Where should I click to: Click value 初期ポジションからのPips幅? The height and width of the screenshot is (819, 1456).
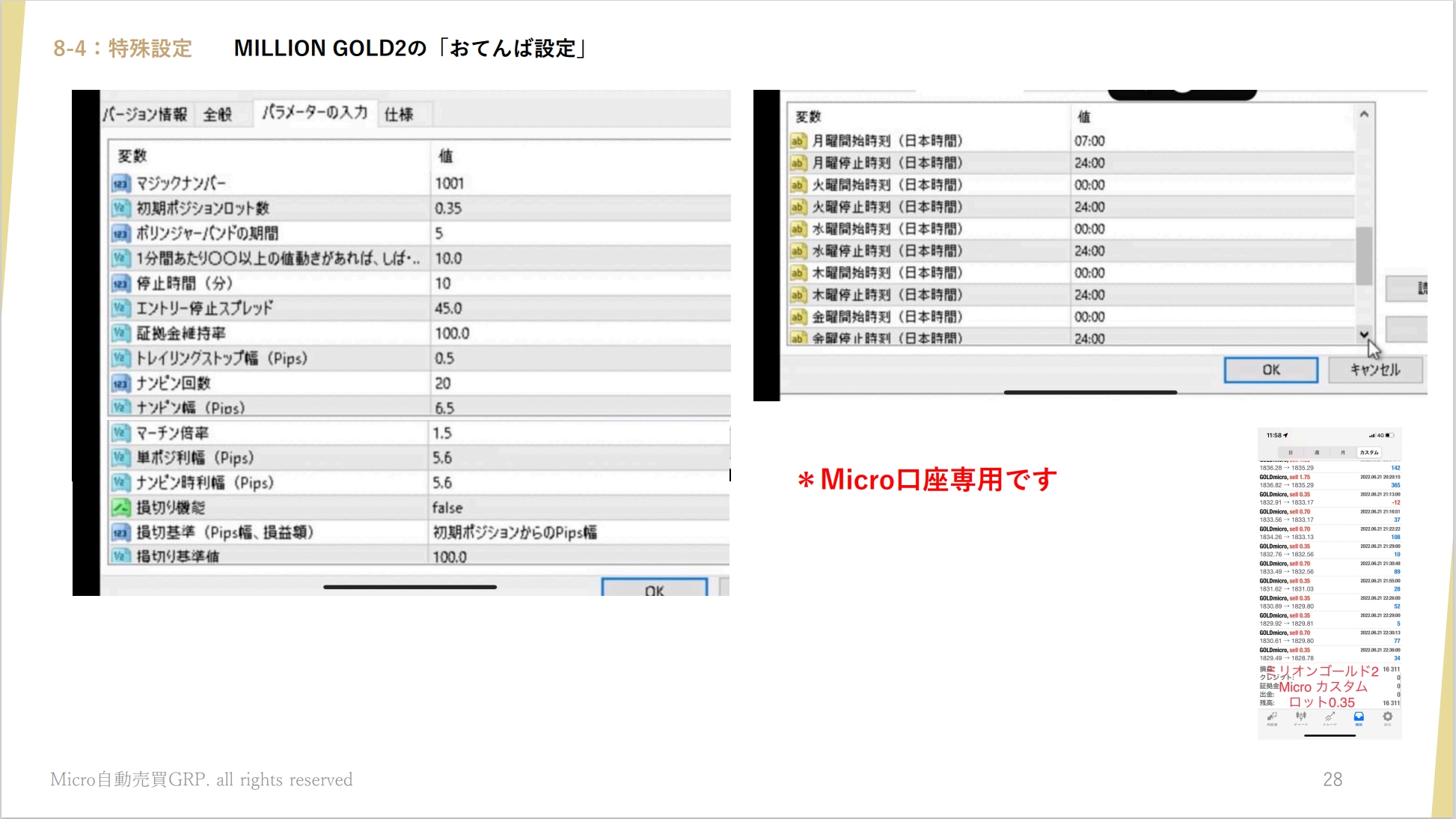pos(515,532)
